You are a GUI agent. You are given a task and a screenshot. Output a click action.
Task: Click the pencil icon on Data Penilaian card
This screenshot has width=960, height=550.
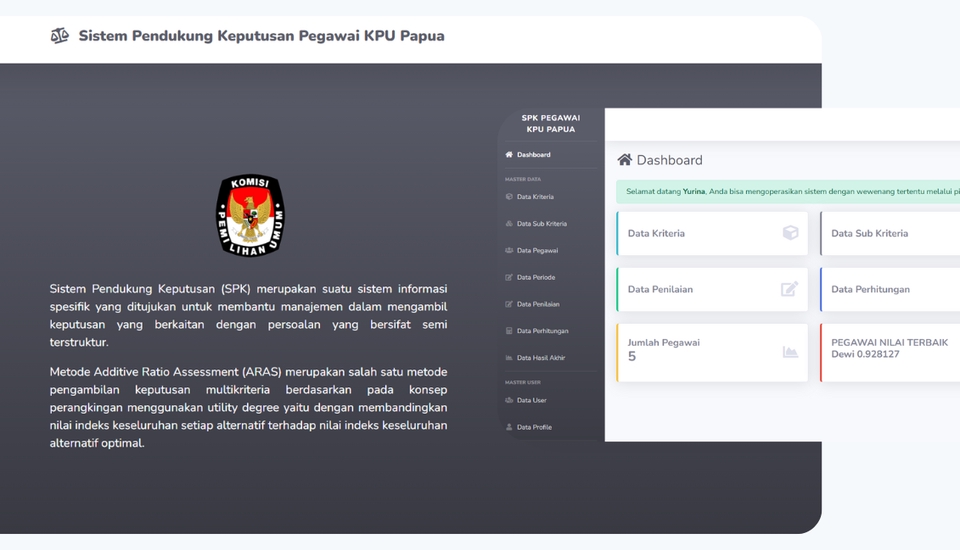[x=790, y=288]
